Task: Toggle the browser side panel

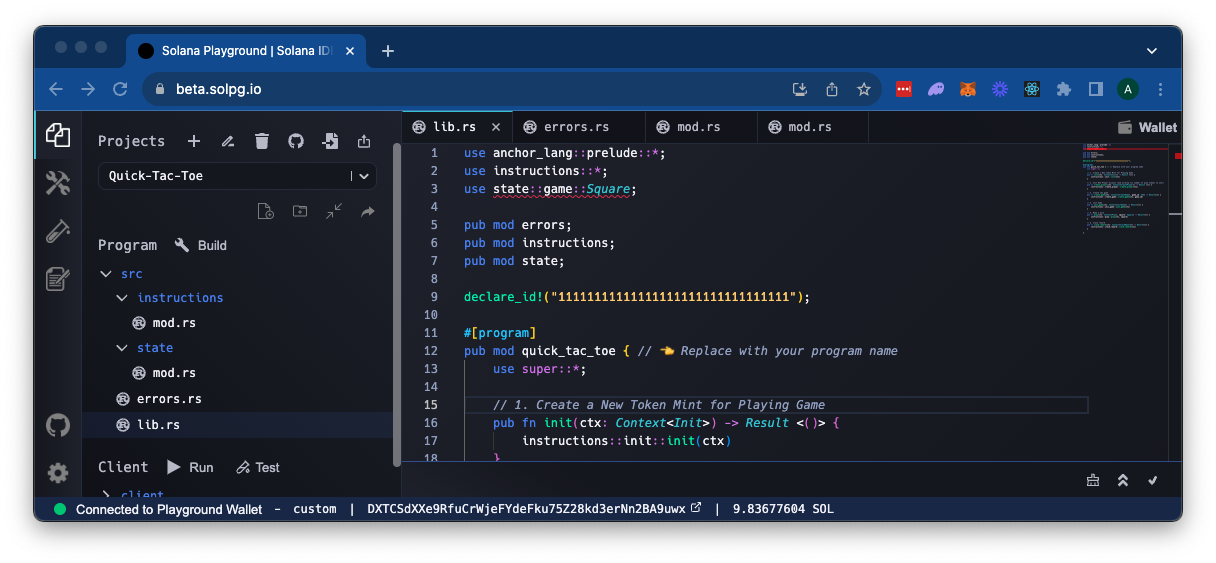Action: tap(1096, 89)
